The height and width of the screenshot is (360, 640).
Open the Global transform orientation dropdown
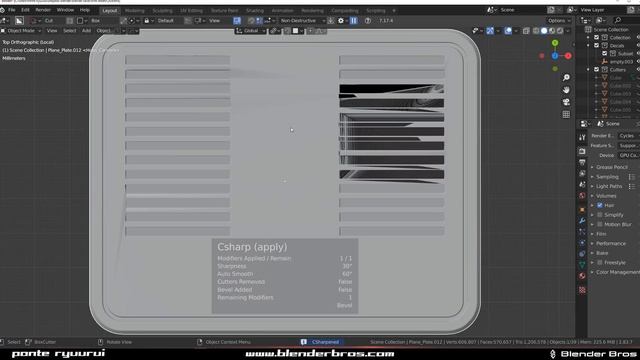pos(250,31)
